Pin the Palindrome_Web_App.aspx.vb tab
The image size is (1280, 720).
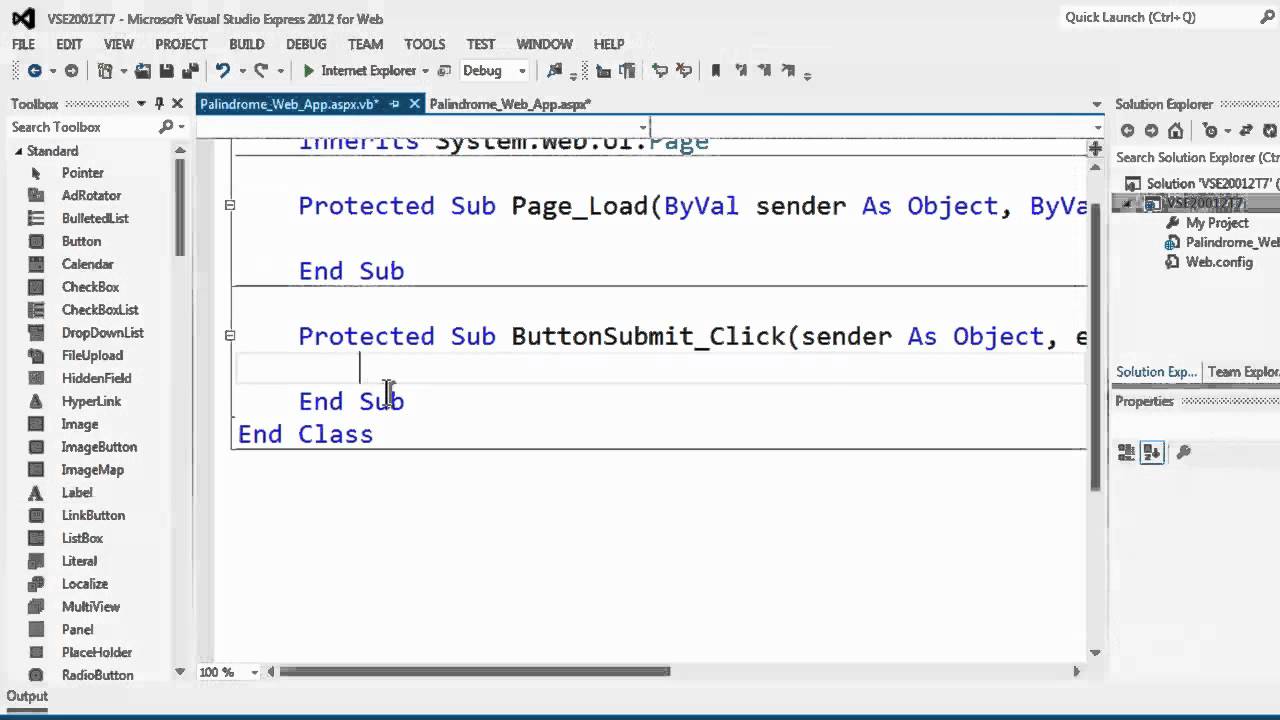tap(395, 104)
